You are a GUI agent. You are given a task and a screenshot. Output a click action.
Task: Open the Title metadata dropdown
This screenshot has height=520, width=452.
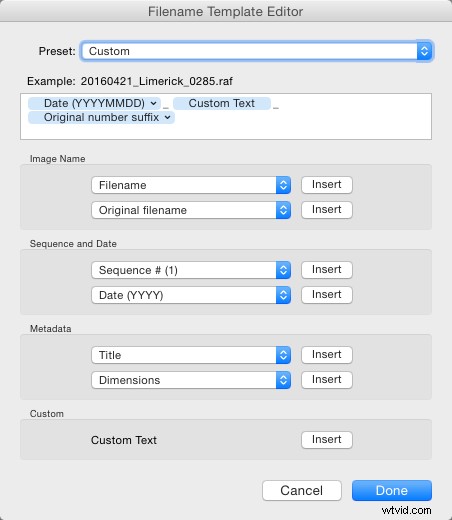[191, 355]
